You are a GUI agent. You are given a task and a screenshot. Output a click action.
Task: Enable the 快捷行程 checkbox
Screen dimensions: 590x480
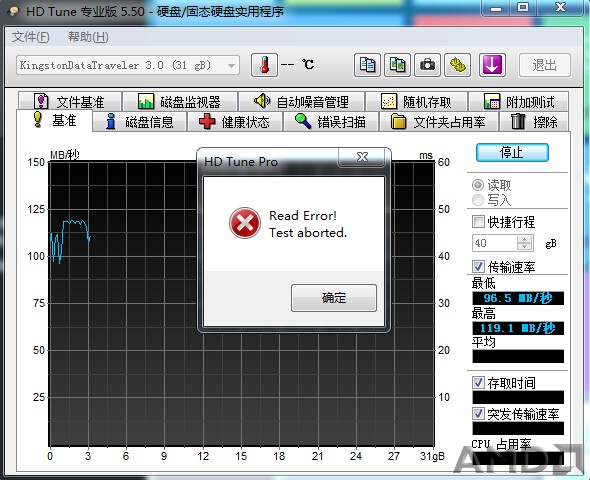click(x=478, y=222)
